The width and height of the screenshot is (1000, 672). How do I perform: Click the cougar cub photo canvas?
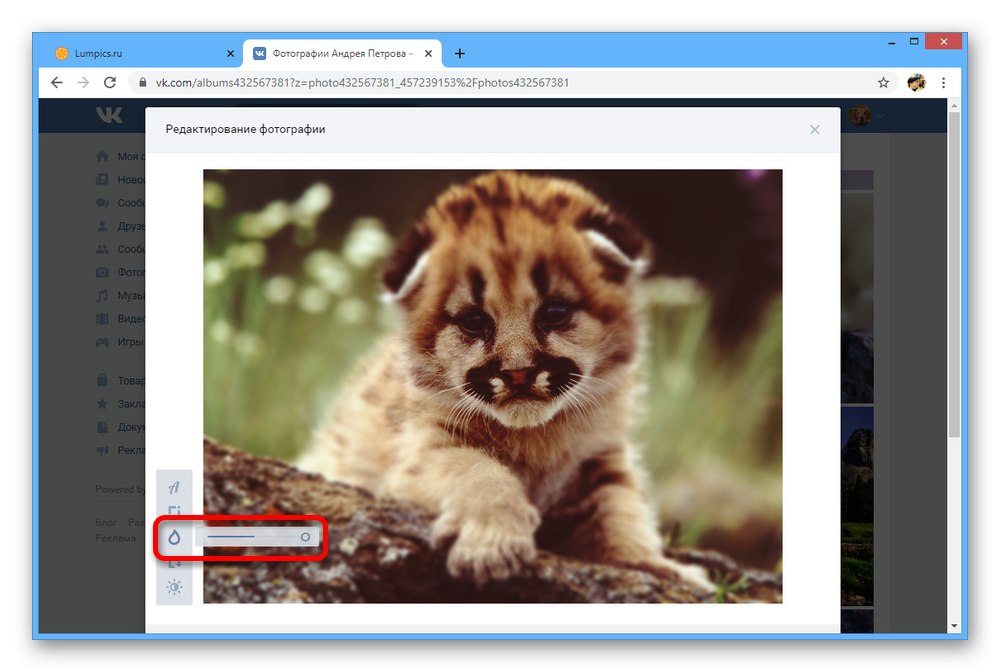click(x=492, y=386)
